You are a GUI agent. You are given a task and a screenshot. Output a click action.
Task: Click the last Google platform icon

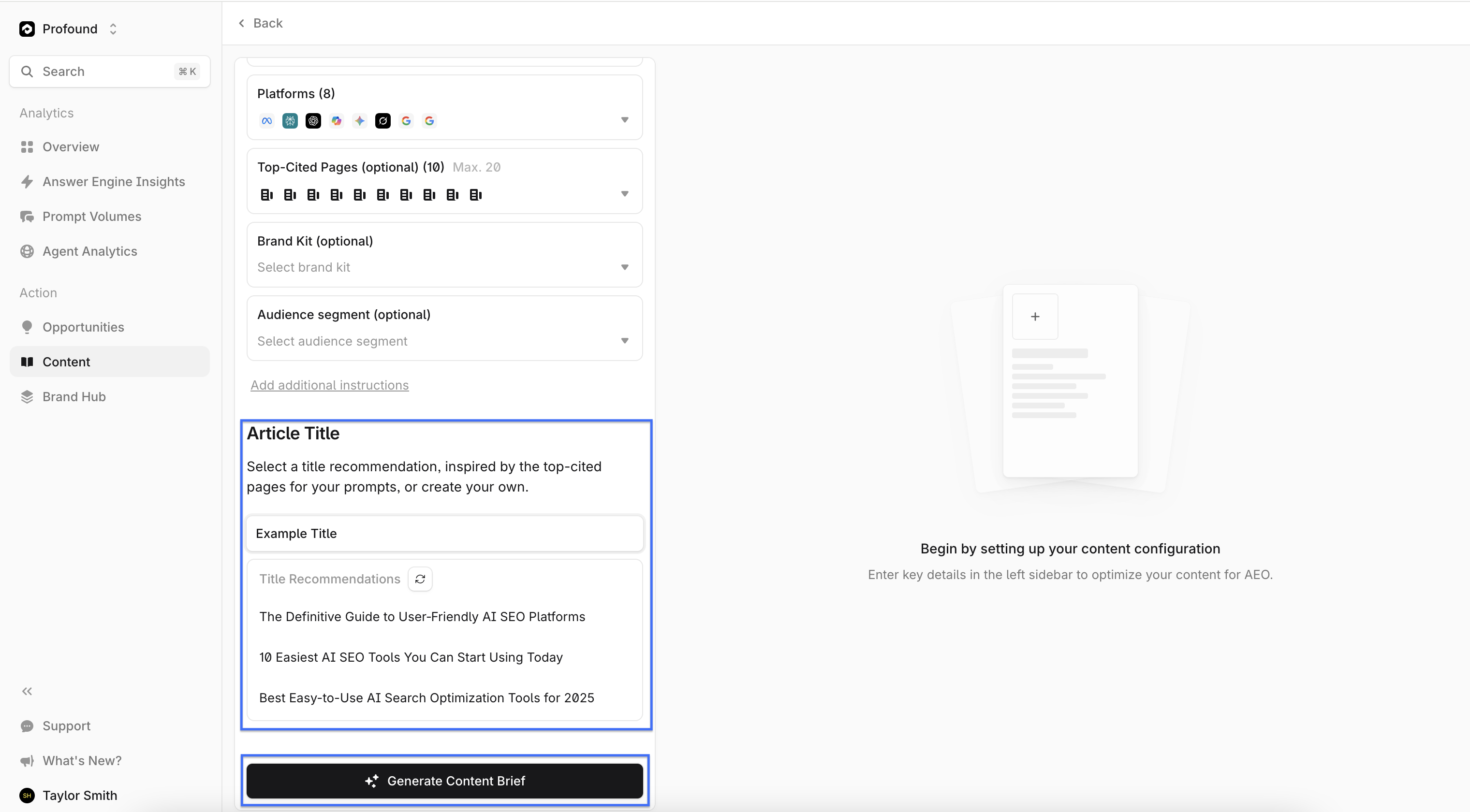point(429,121)
